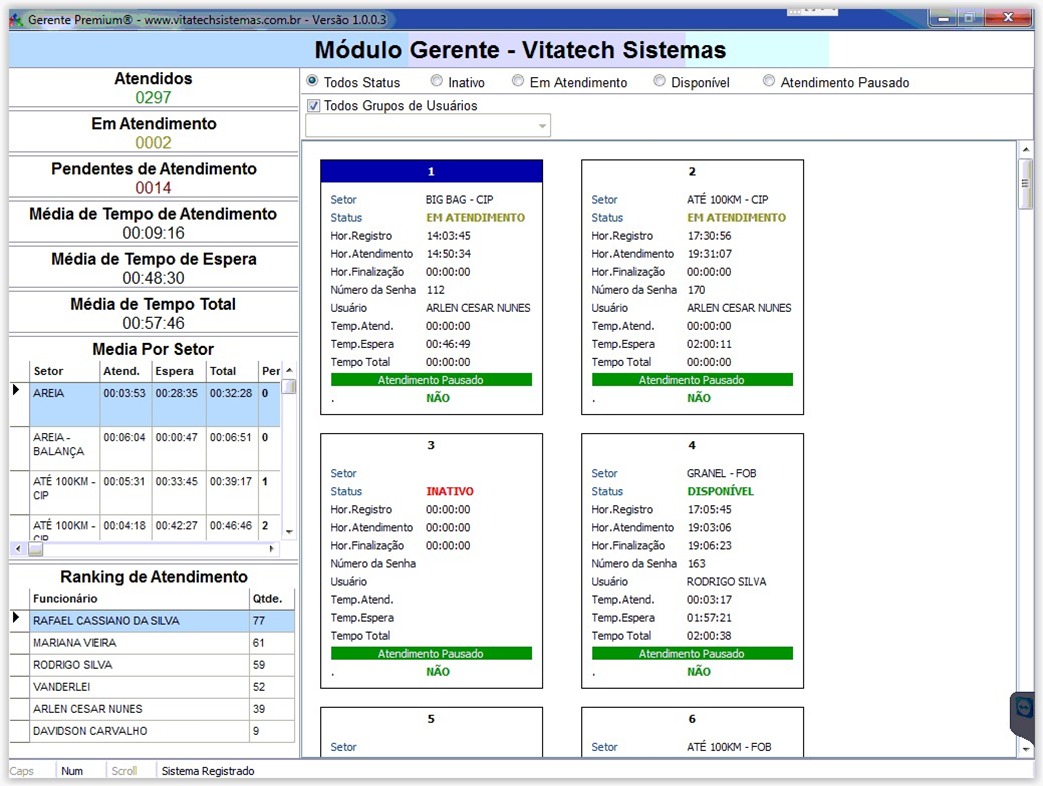Screen dimensions: 1043x786
Task: Click the main panel scroll-up arrow
Action: click(1025, 150)
